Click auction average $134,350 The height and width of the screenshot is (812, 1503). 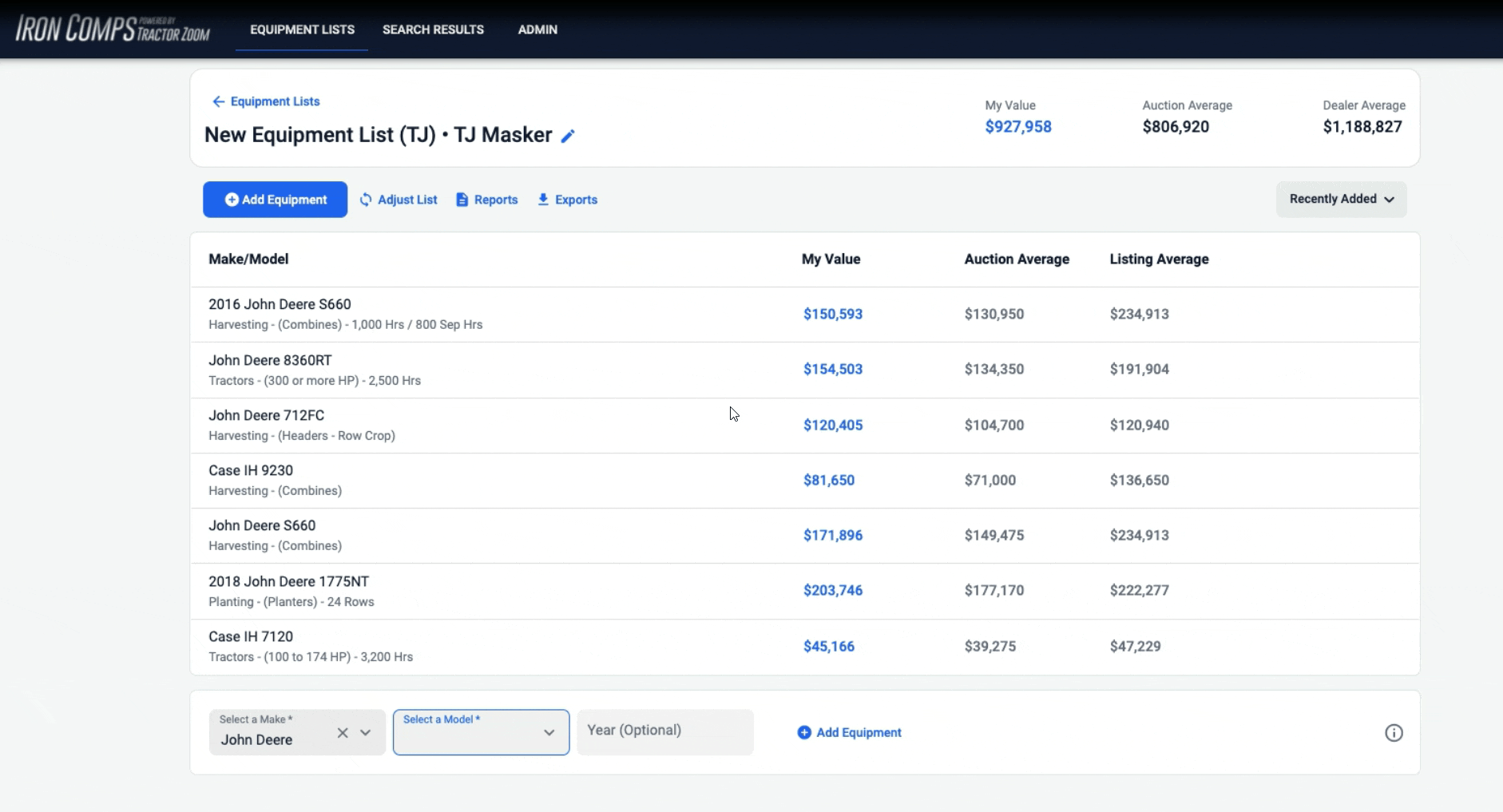point(994,369)
